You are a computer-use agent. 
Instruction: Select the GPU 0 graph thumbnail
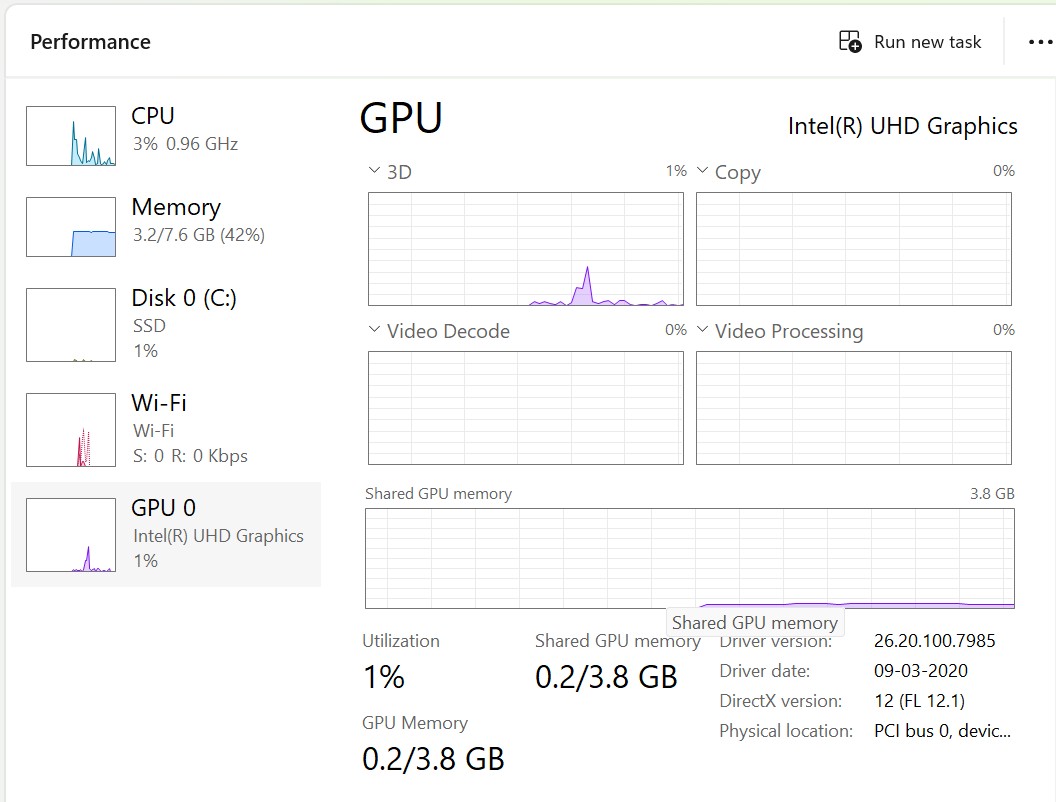(x=71, y=535)
